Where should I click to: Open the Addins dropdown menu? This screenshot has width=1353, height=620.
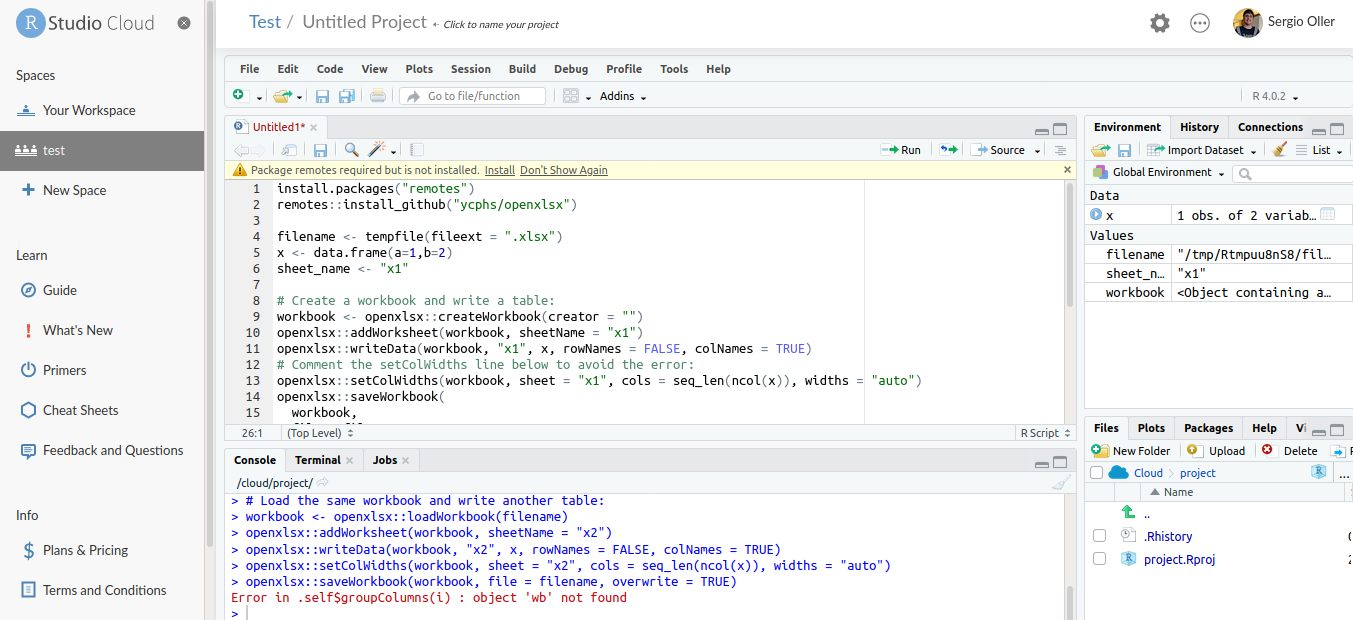(623, 96)
